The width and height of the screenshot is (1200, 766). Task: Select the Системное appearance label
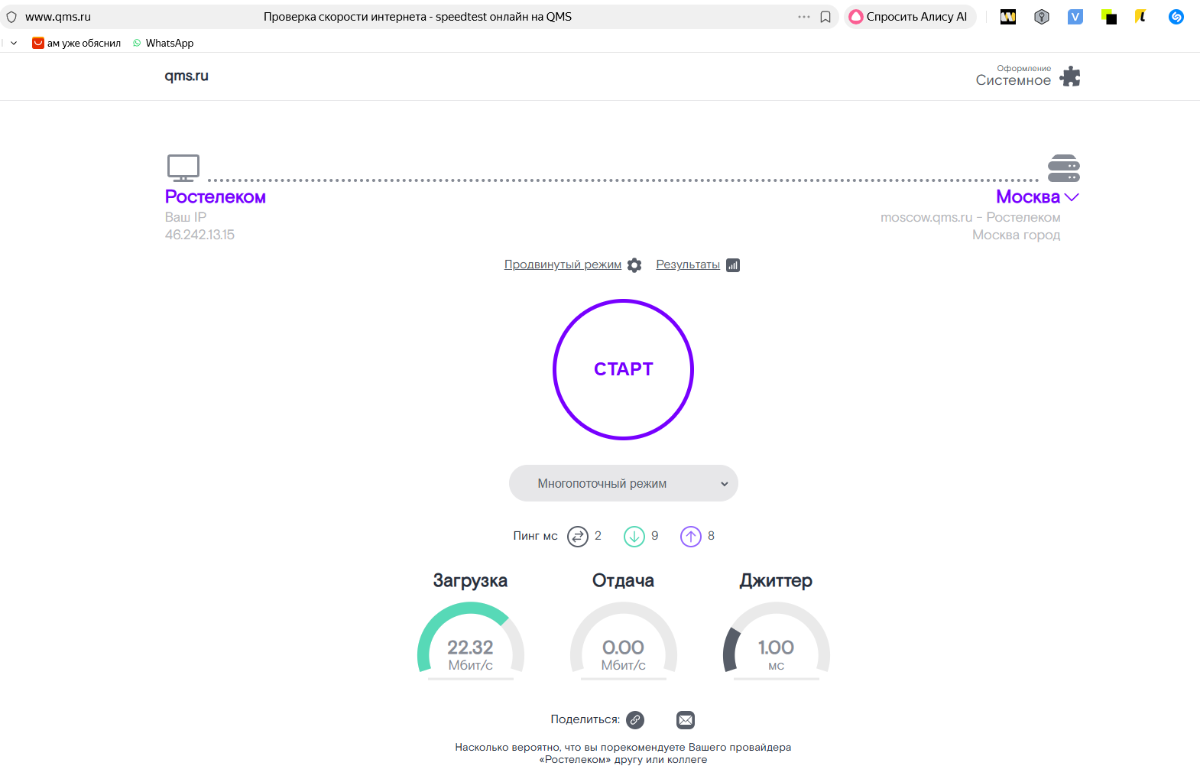point(1013,81)
